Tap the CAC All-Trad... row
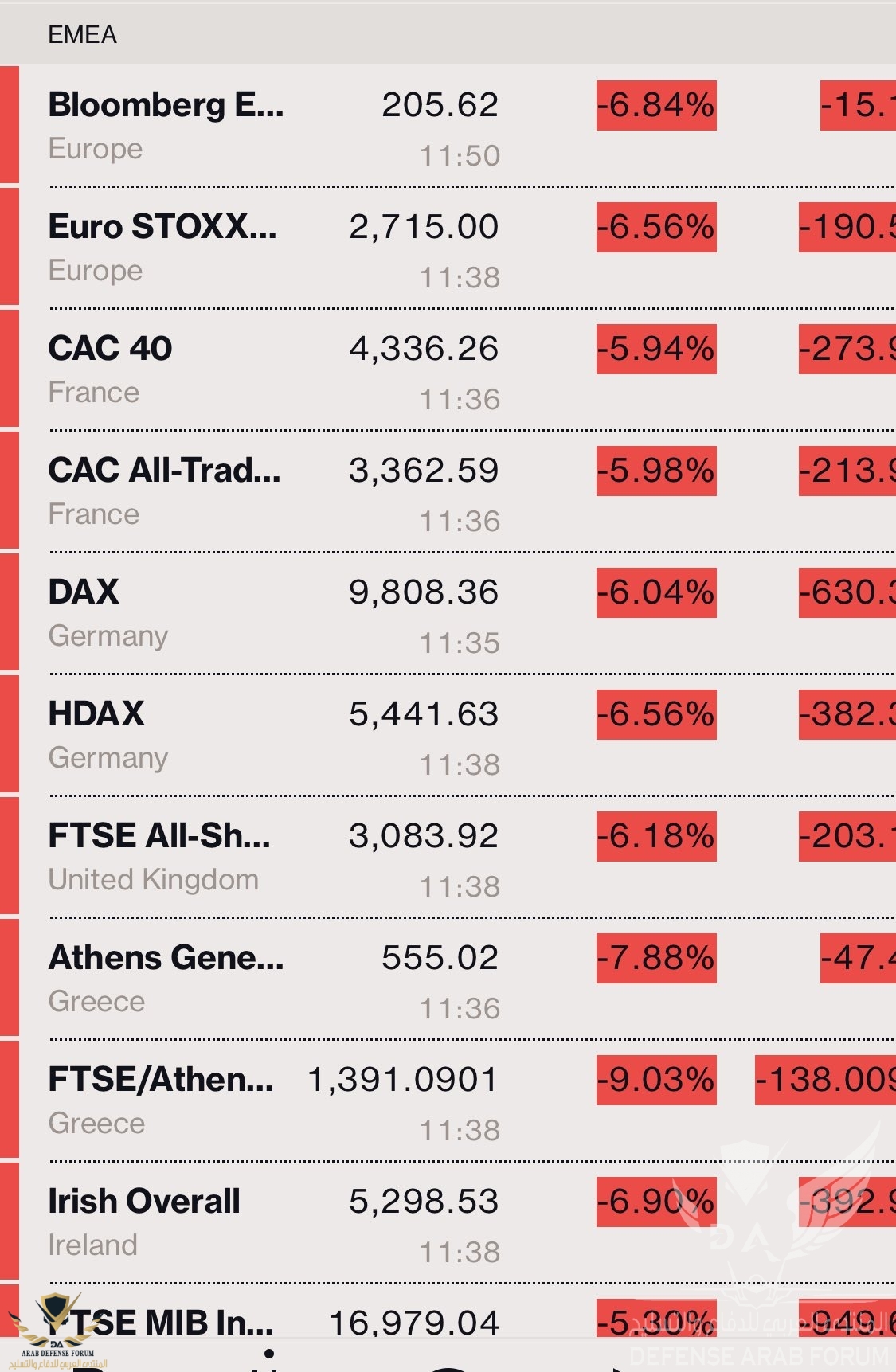Image resolution: width=896 pixels, height=1372 pixels. pos(448,491)
